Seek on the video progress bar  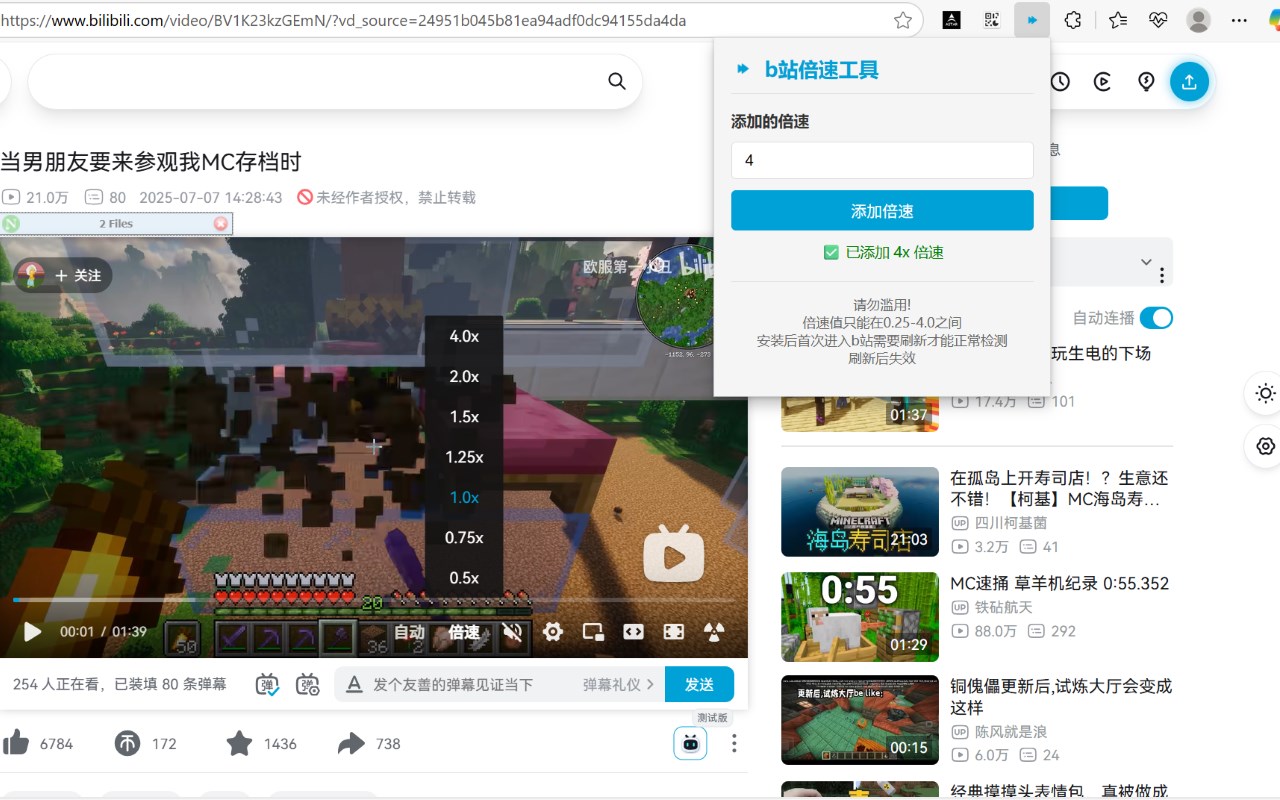pos(373,600)
